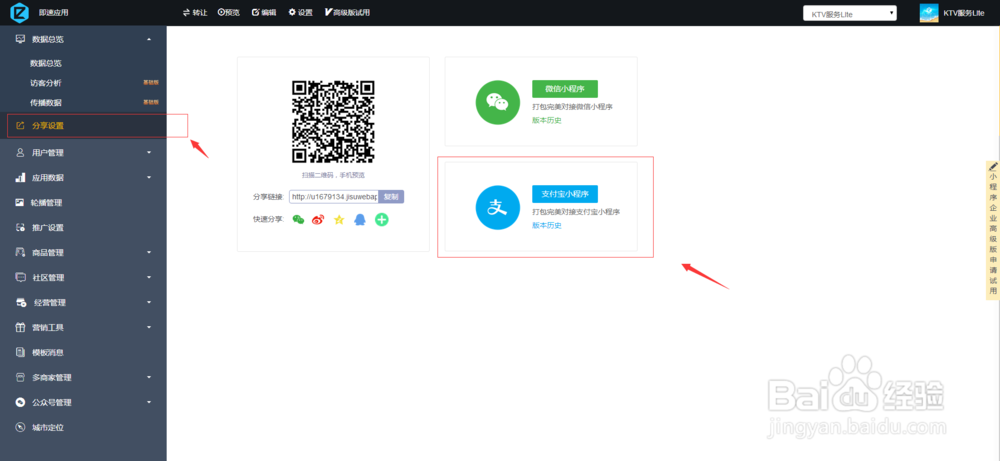Open 设置 in the top toolbar
Viewport: 1000px width, 461px height.
[x=300, y=13]
